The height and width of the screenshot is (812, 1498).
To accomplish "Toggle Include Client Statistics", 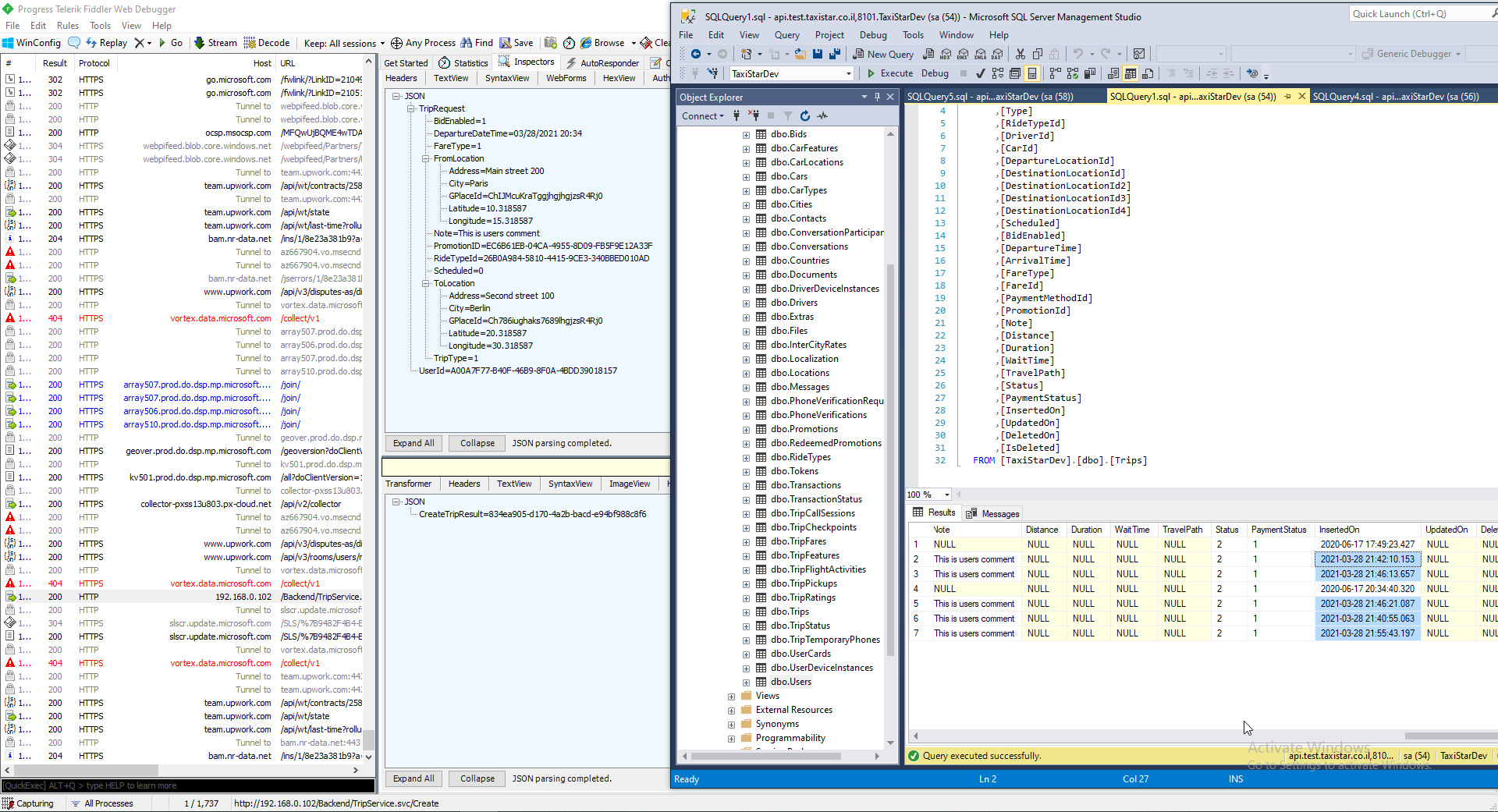I will 1090,73.
